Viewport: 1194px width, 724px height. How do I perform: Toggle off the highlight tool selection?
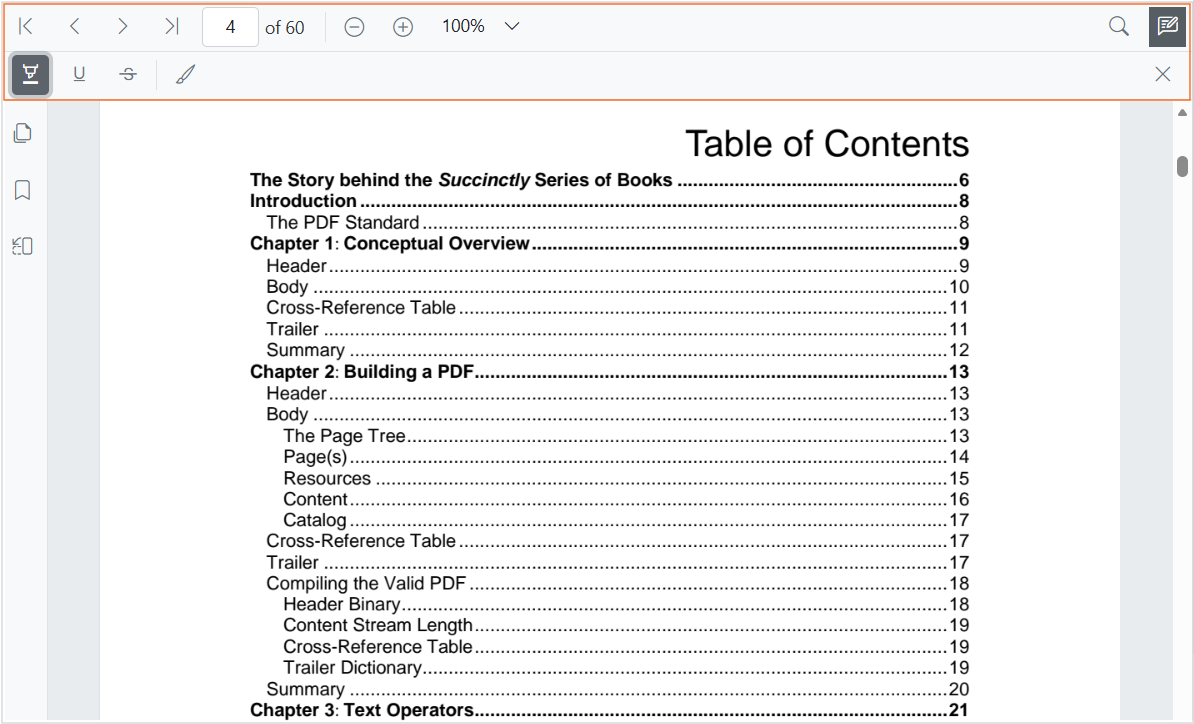point(30,74)
